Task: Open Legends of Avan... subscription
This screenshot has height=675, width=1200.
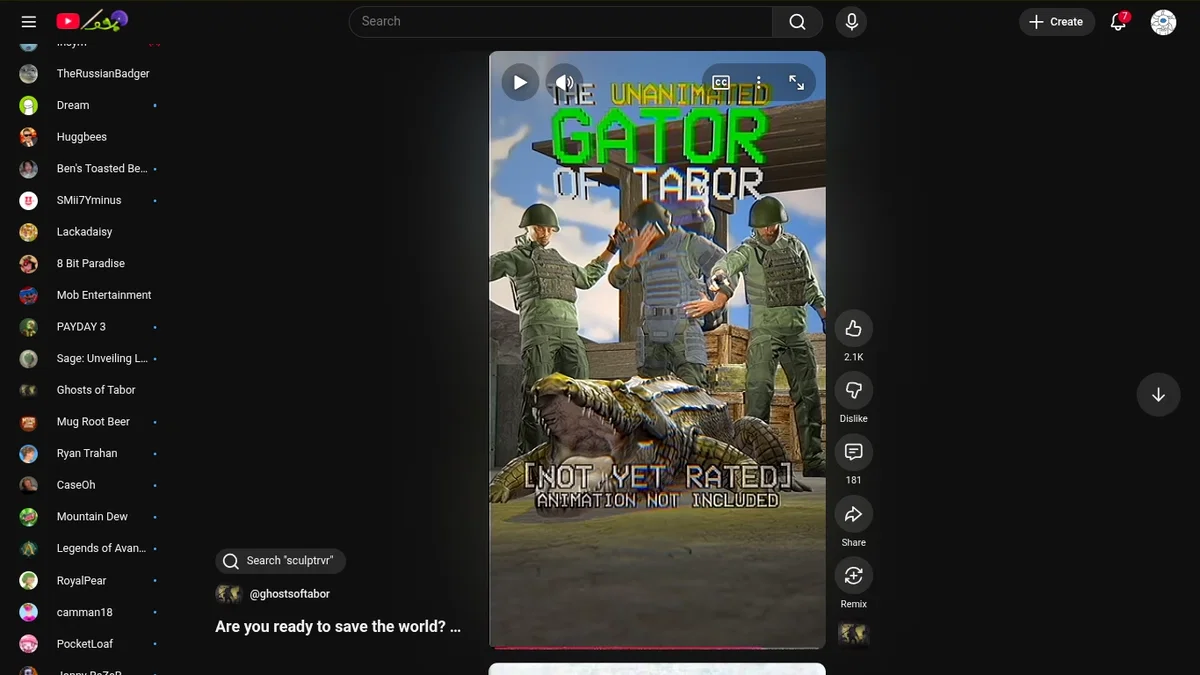Action: [x=90, y=549]
